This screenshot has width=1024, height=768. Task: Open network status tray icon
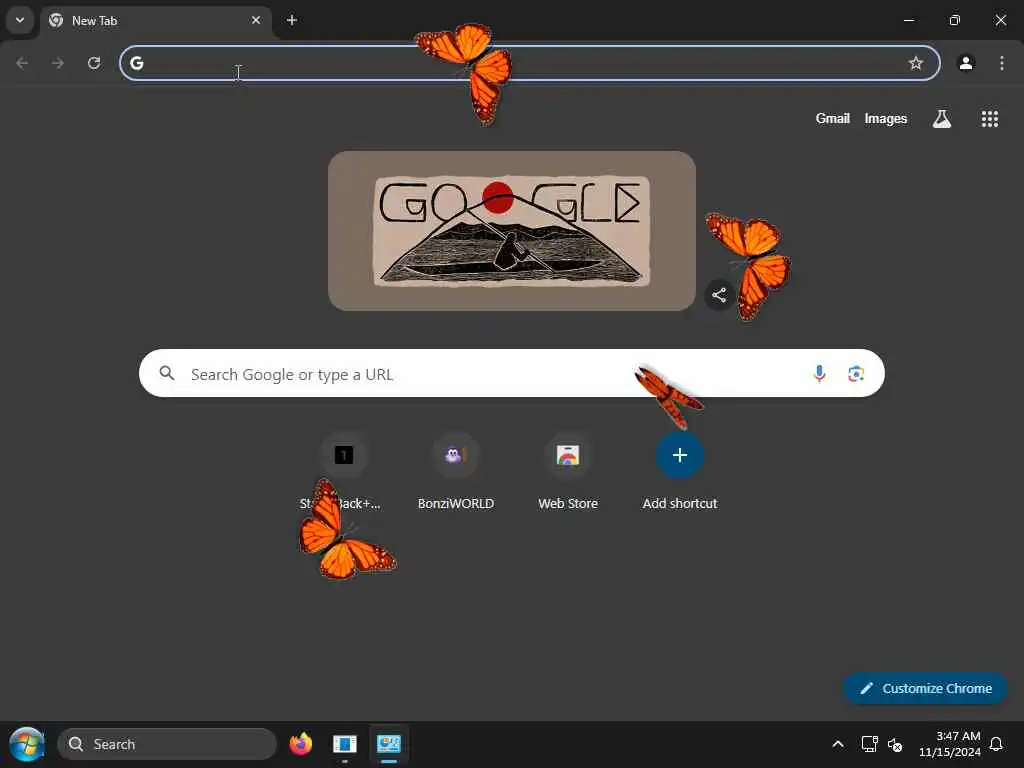click(869, 744)
